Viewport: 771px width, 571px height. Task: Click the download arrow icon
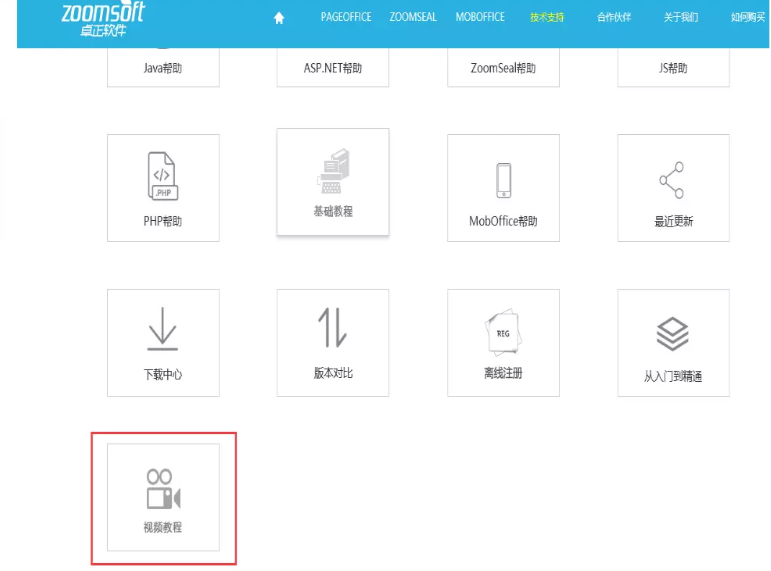(x=162, y=329)
